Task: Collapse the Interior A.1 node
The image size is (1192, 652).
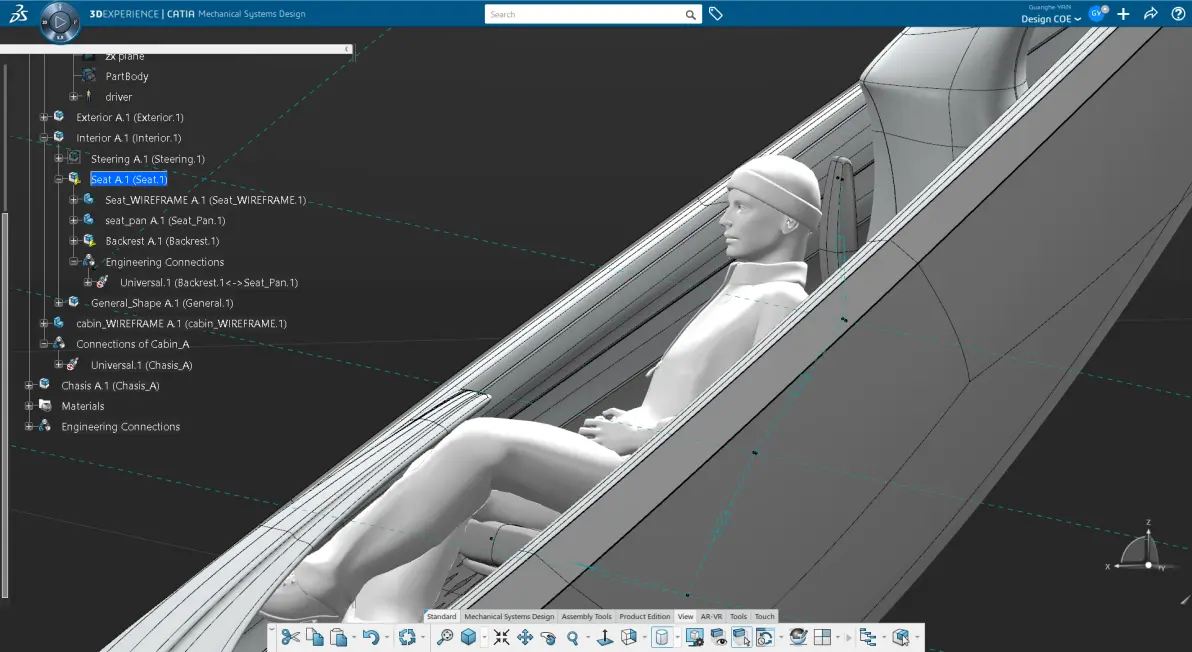Action: coord(44,138)
